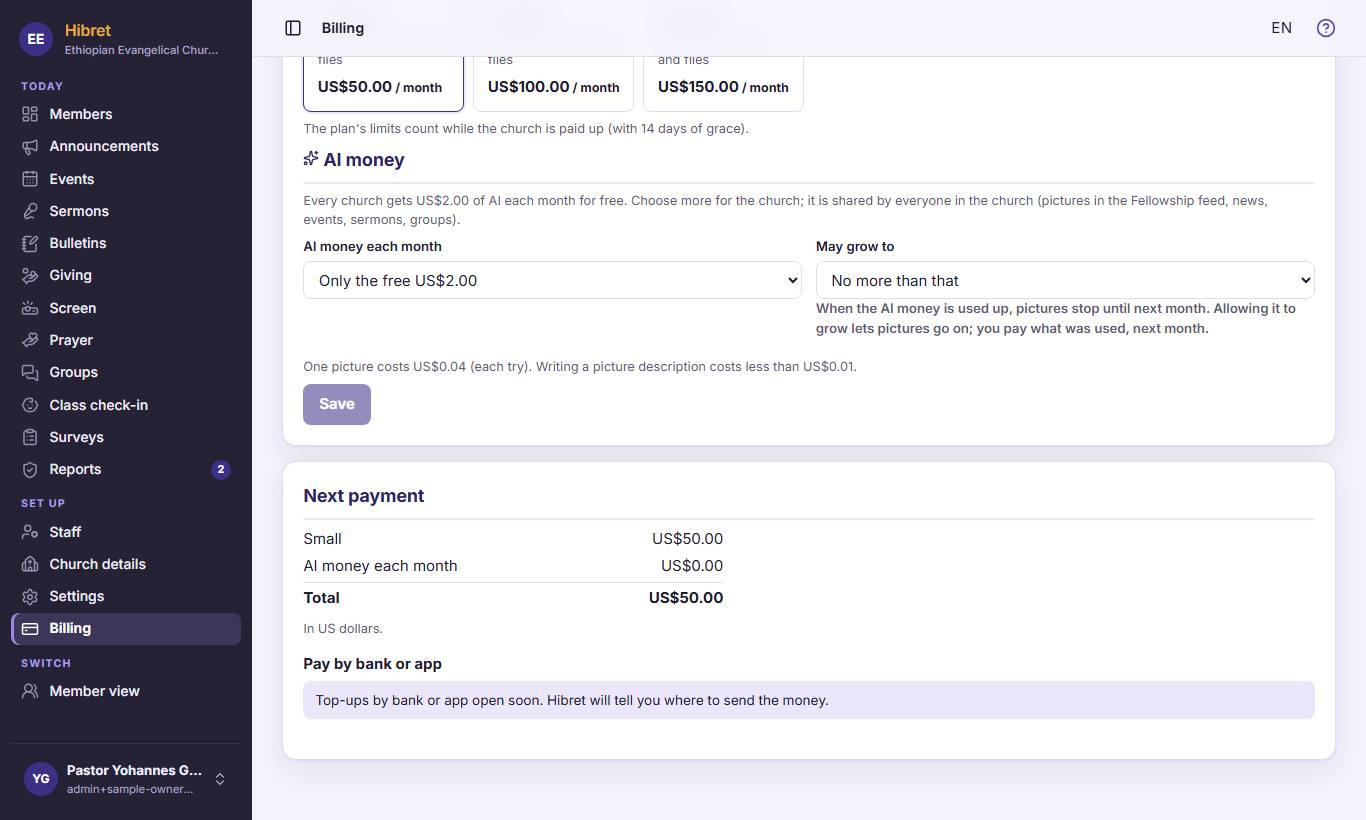Go to Members in the sidebar

point(126,114)
